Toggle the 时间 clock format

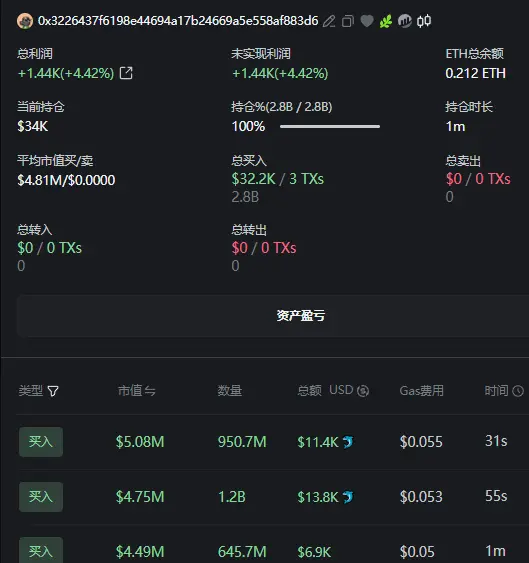pos(518,391)
